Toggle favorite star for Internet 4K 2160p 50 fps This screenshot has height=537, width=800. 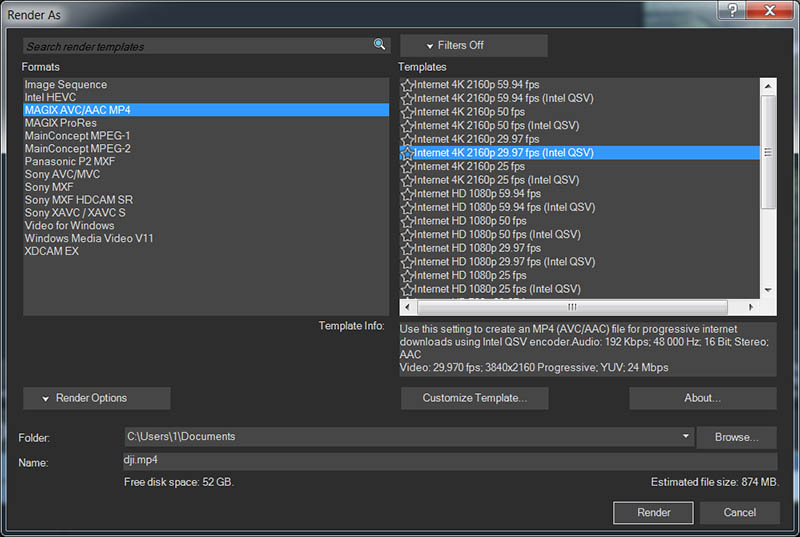(x=407, y=113)
